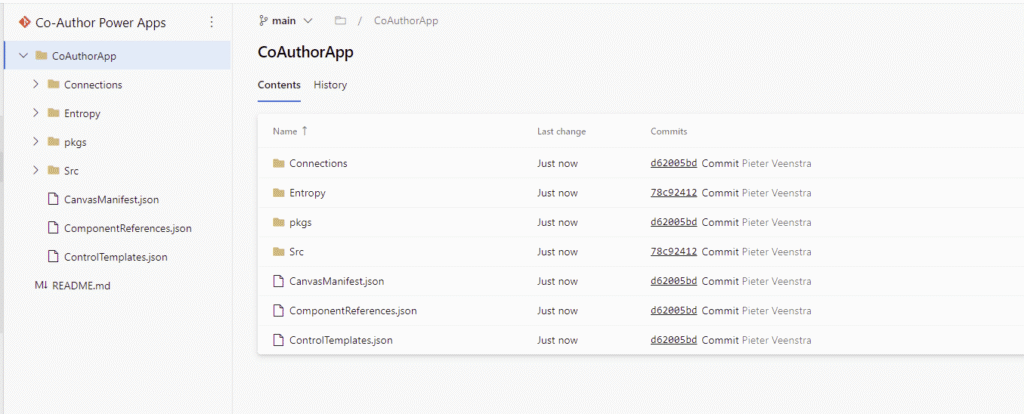This screenshot has height=414, width=1024.
Task: Open the main branch selector dropdown
Action: (x=286, y=20)
